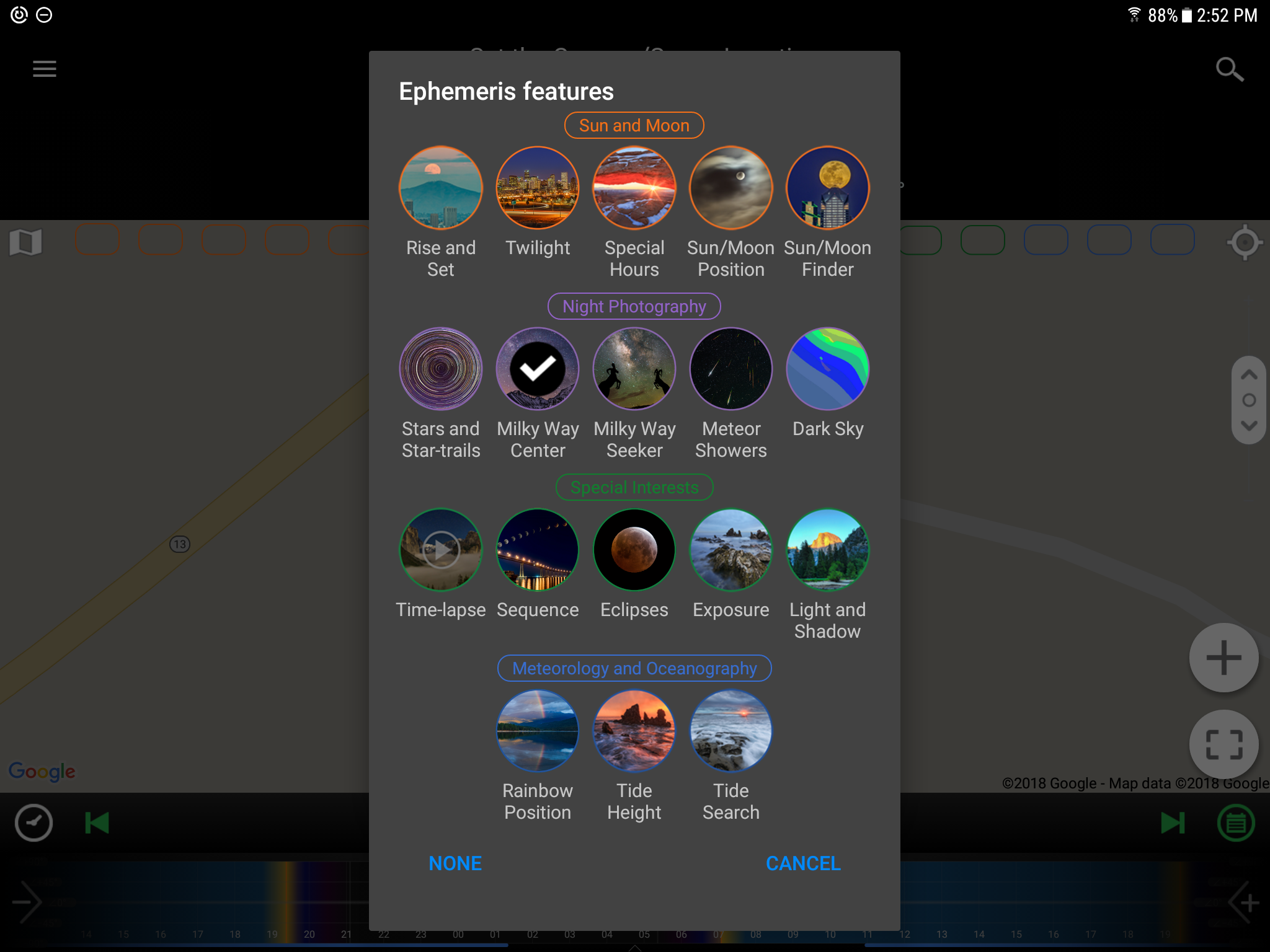The width and height of the screenshot is (1270, 952).
Task: Select the Rise and Set feature icon
Action: coord(441,188)
